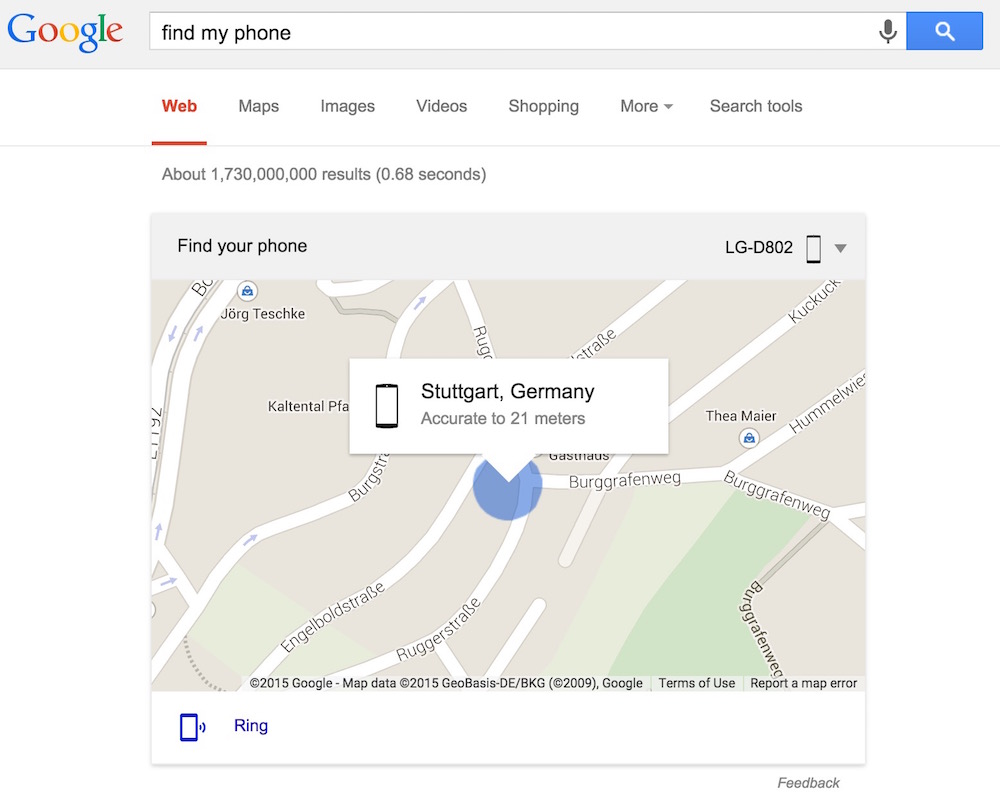Viewport: 1000px width, 811px height.
Task: Click the Engelboldstraße street label
Action: pyautogui.click(x=333, y=617)
